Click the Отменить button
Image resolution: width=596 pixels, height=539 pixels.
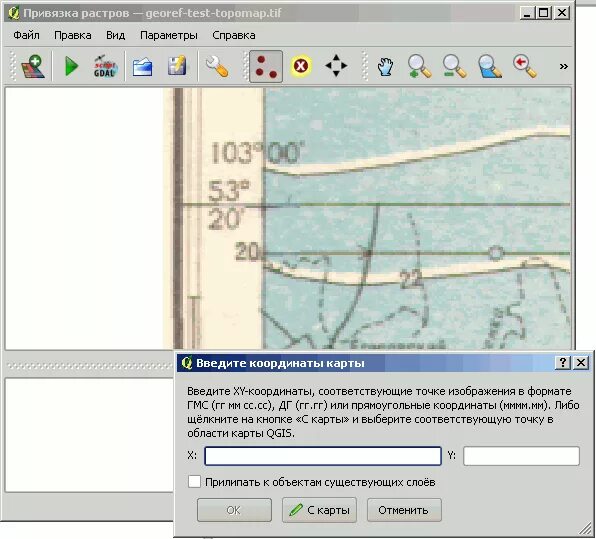click(404, 510)
